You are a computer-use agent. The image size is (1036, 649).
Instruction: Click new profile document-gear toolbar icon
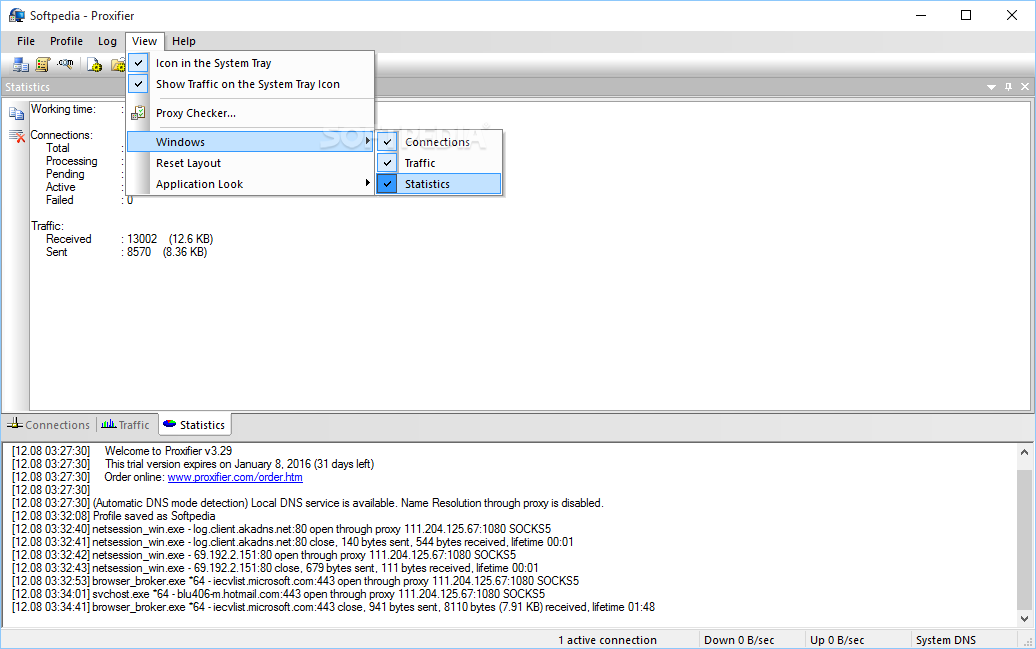pyautogui.click(x=94, y=64)
